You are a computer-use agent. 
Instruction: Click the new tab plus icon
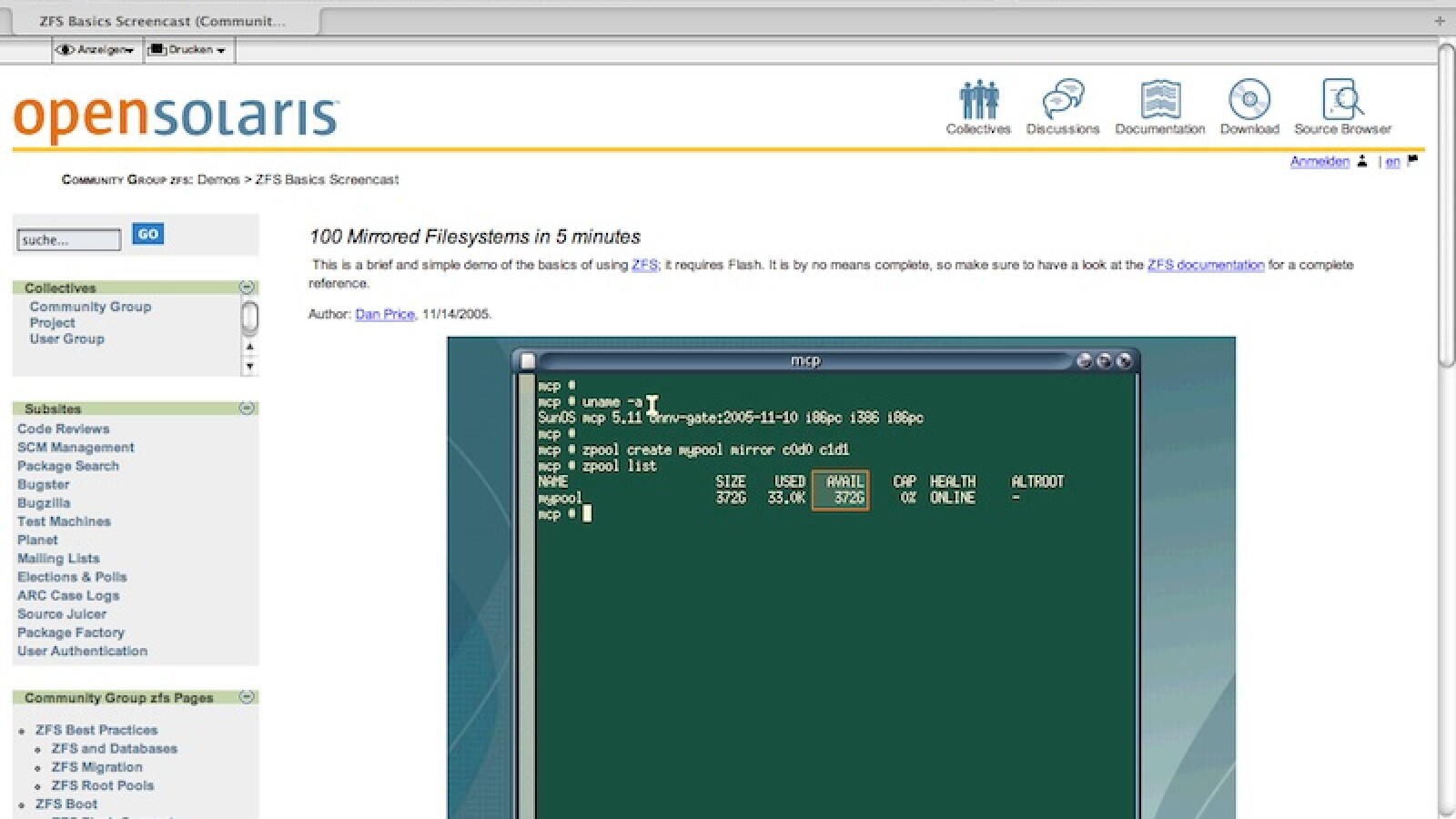1439,20
